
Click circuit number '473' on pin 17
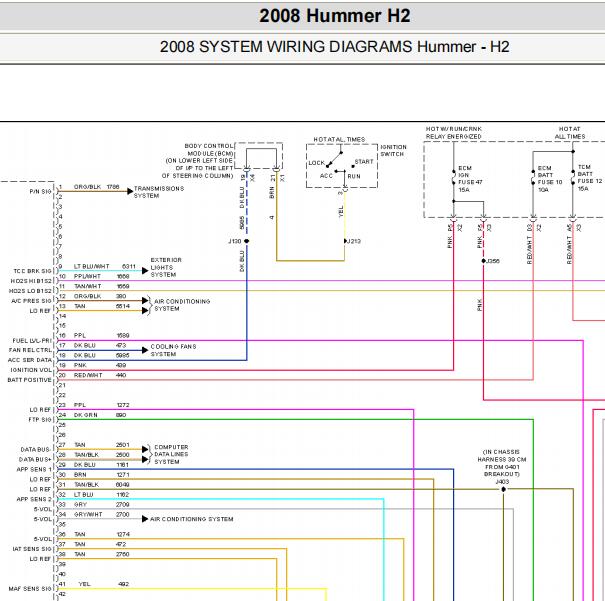(121, 346)
